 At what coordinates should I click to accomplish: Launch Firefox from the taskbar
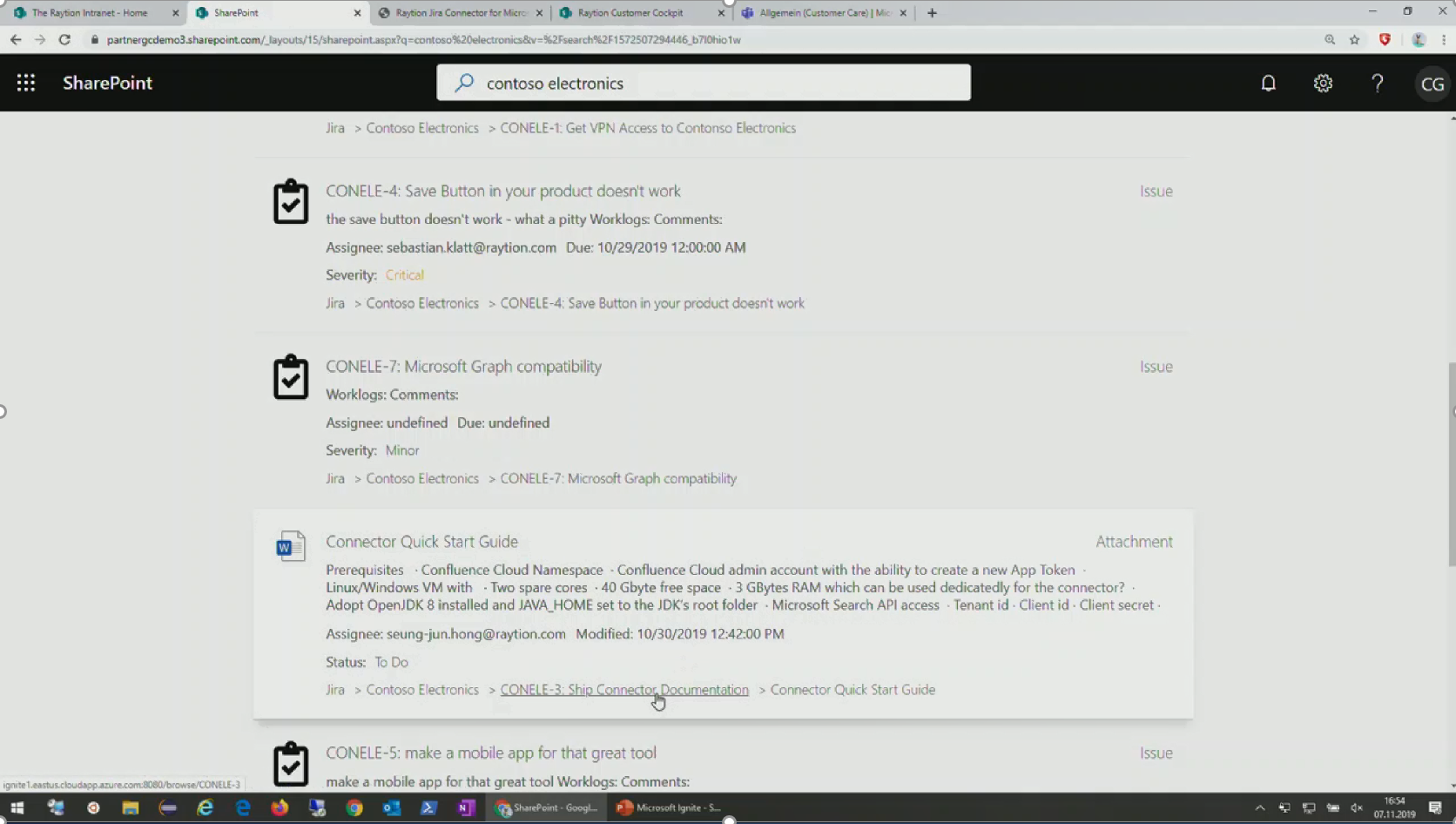coord(280,807)
